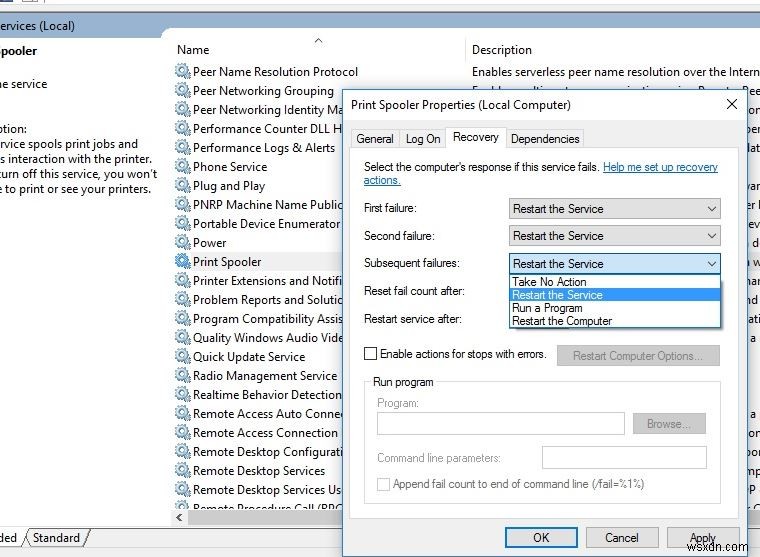The width and height of the screenshot is (760, 557).
Task: Open the Second failure dropdown
Action: [614, 236]
